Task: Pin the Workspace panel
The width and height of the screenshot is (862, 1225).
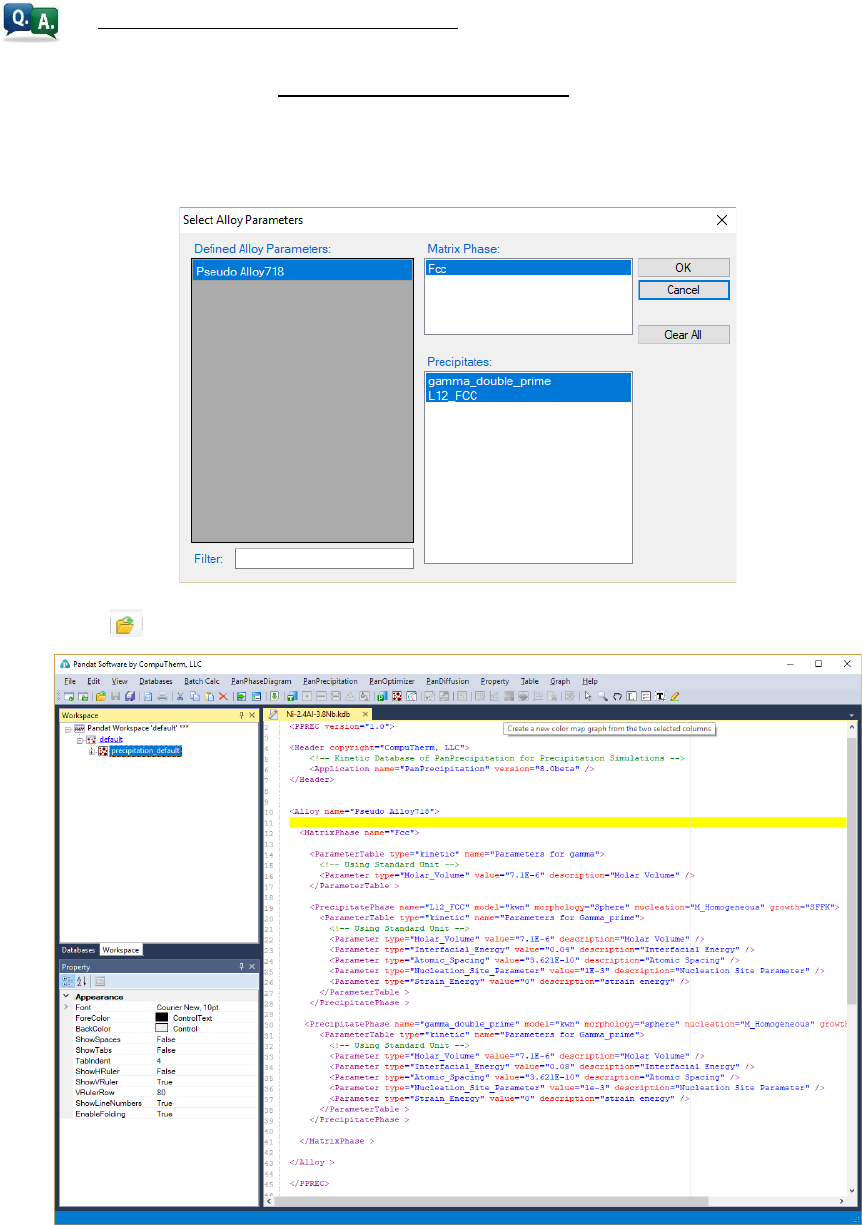Action: coord(241,715)
